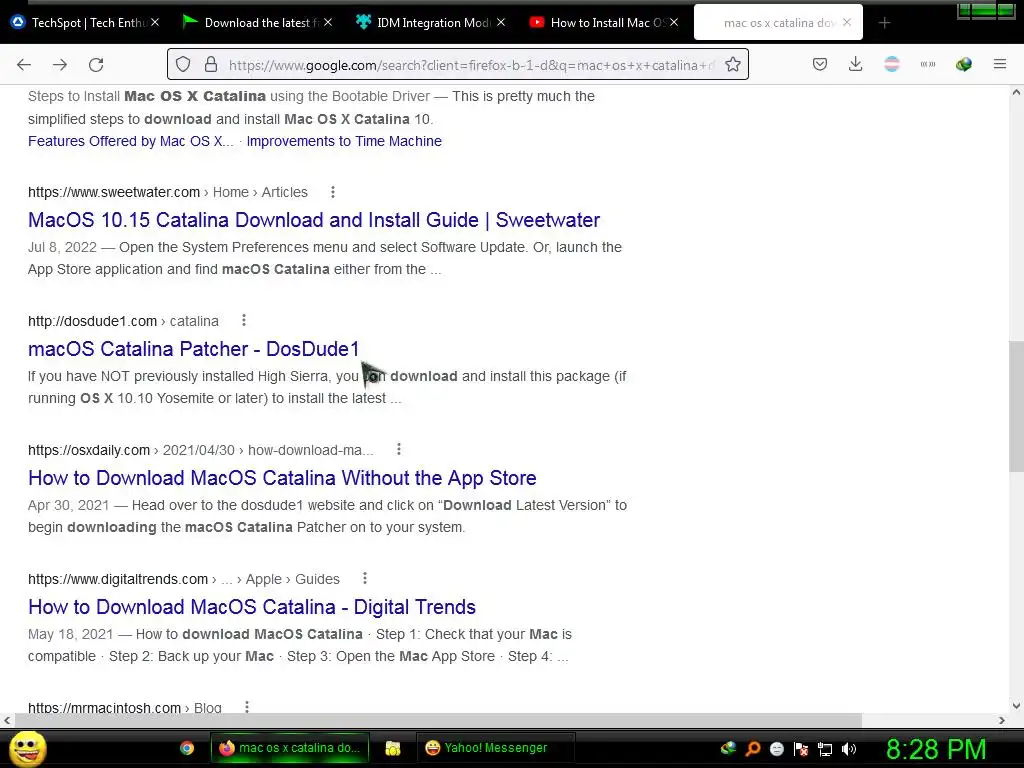1024x768 pixels.
Task: Save page to Pocket
Action: tap(820, 64)
